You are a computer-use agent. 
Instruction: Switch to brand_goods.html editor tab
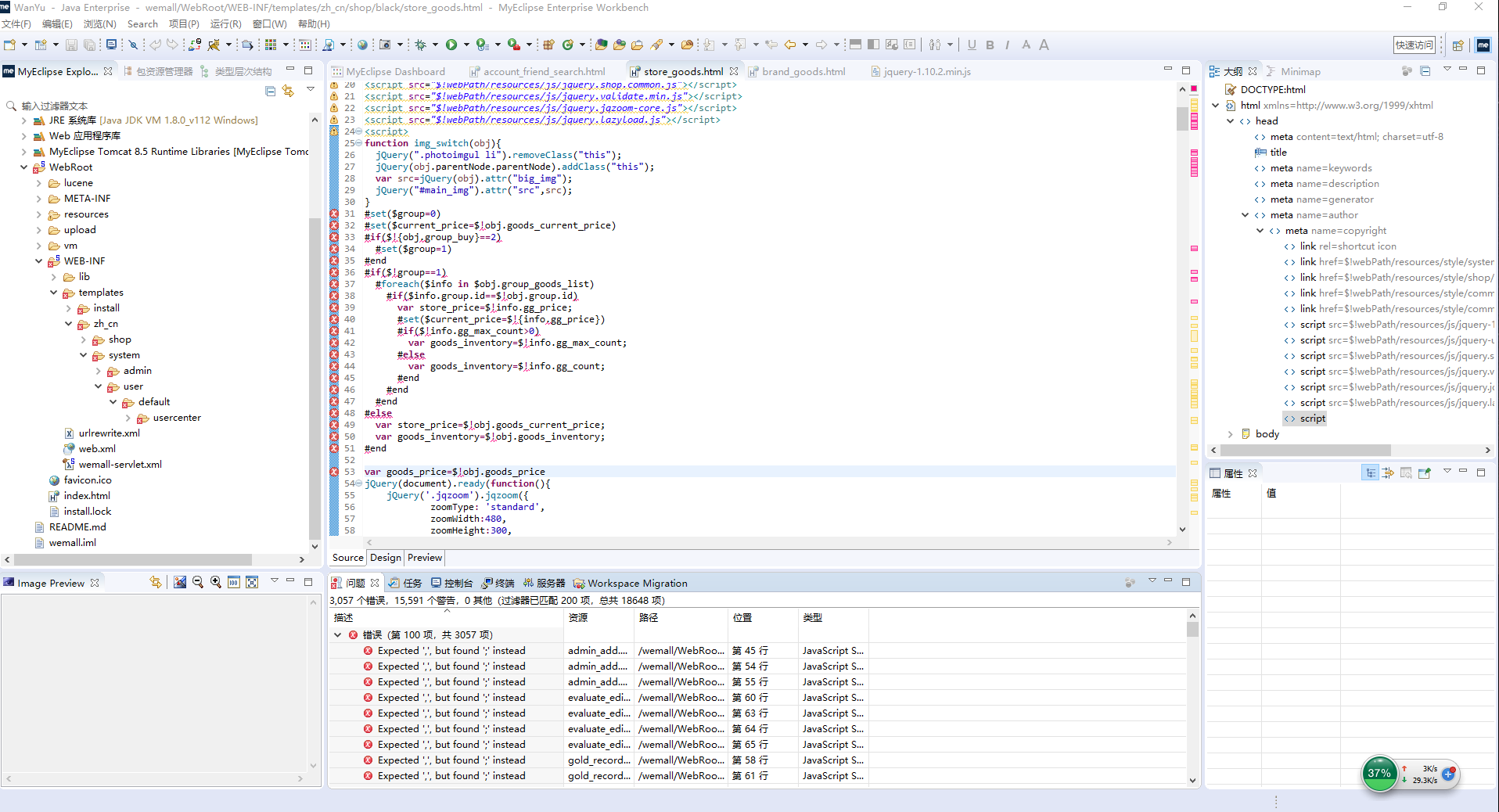click(x=803, y=71)
